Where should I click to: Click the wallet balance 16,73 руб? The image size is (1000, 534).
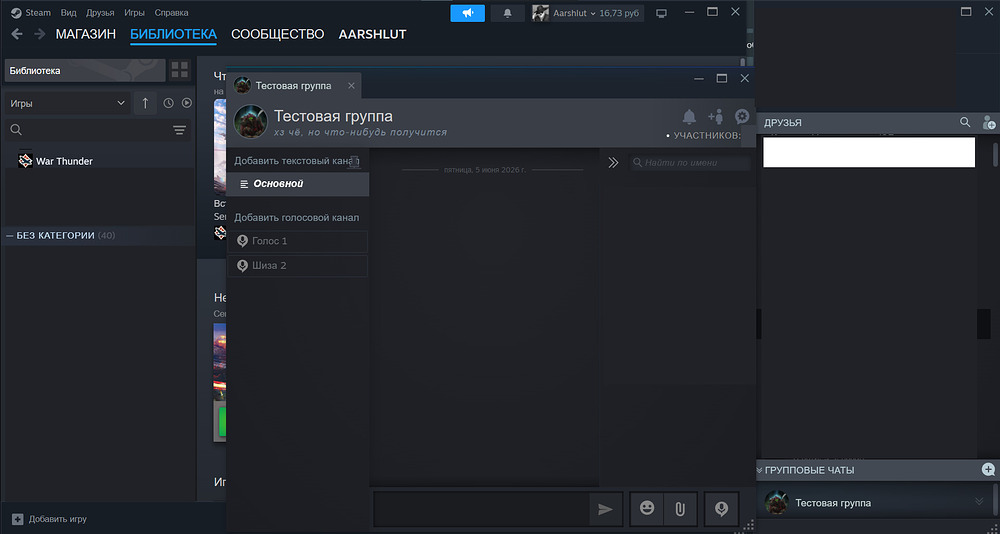[x=619, y=13]
